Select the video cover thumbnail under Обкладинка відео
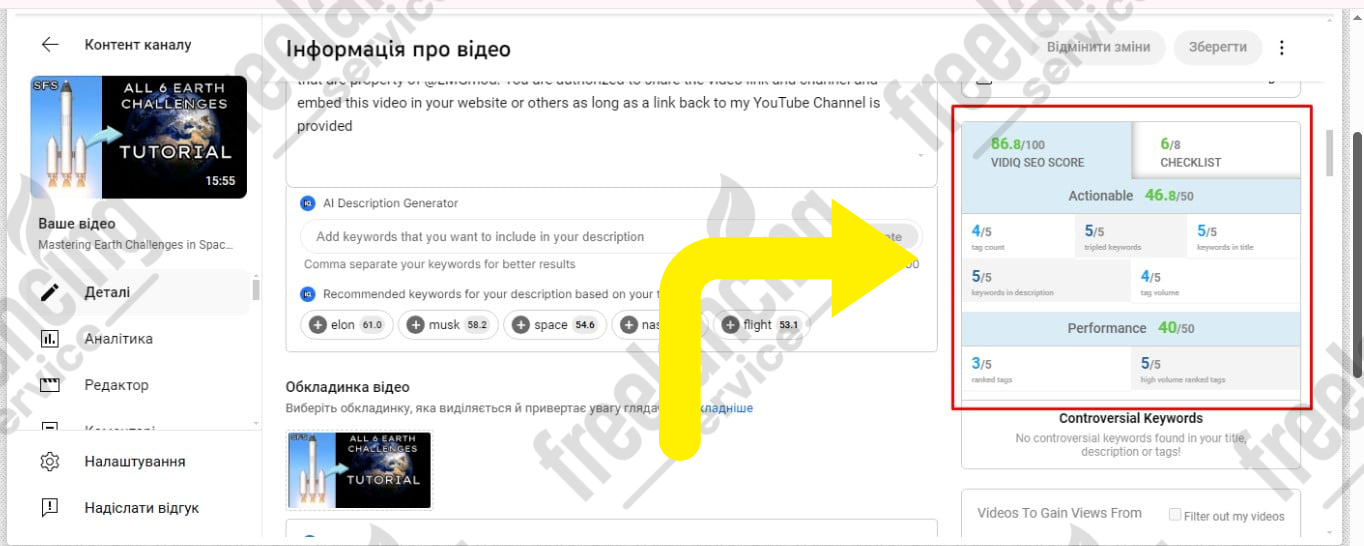This screenshot has width=1364, height=546. (x=360, y=471)
